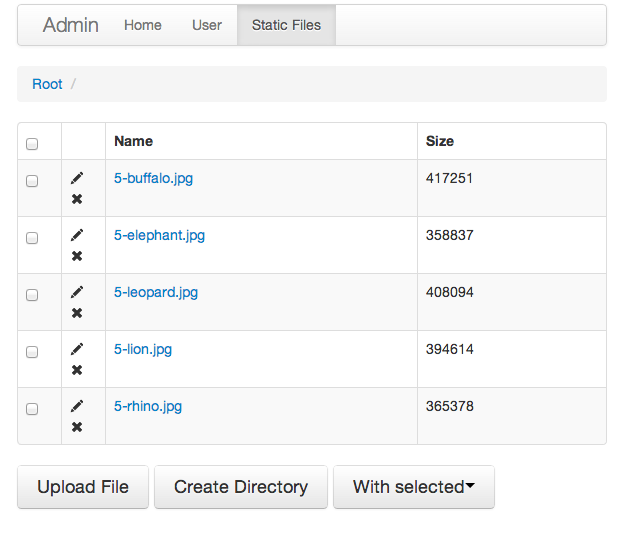Toggle the select-all checkbox in table header
This screenshot has height=539, width=623.
[x=32, y=144]
